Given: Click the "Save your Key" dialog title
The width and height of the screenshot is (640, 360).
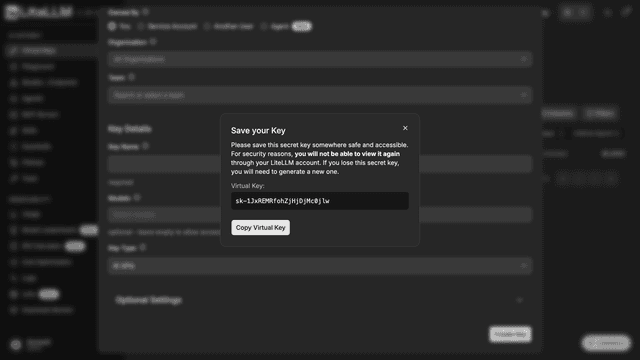Looking at the screenshot, I should tap(258, 131).
